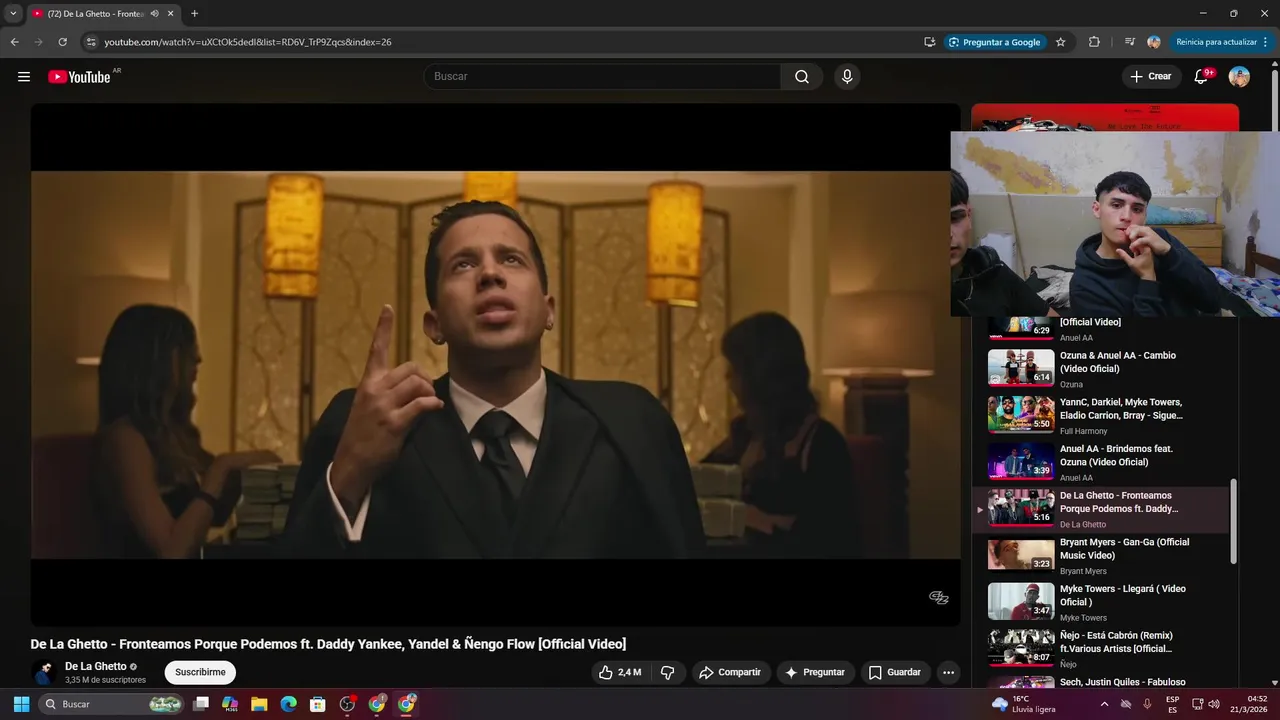Mute the tab via speaker icon
This screenshot has height=720, width=1280.
coord(154,14)
